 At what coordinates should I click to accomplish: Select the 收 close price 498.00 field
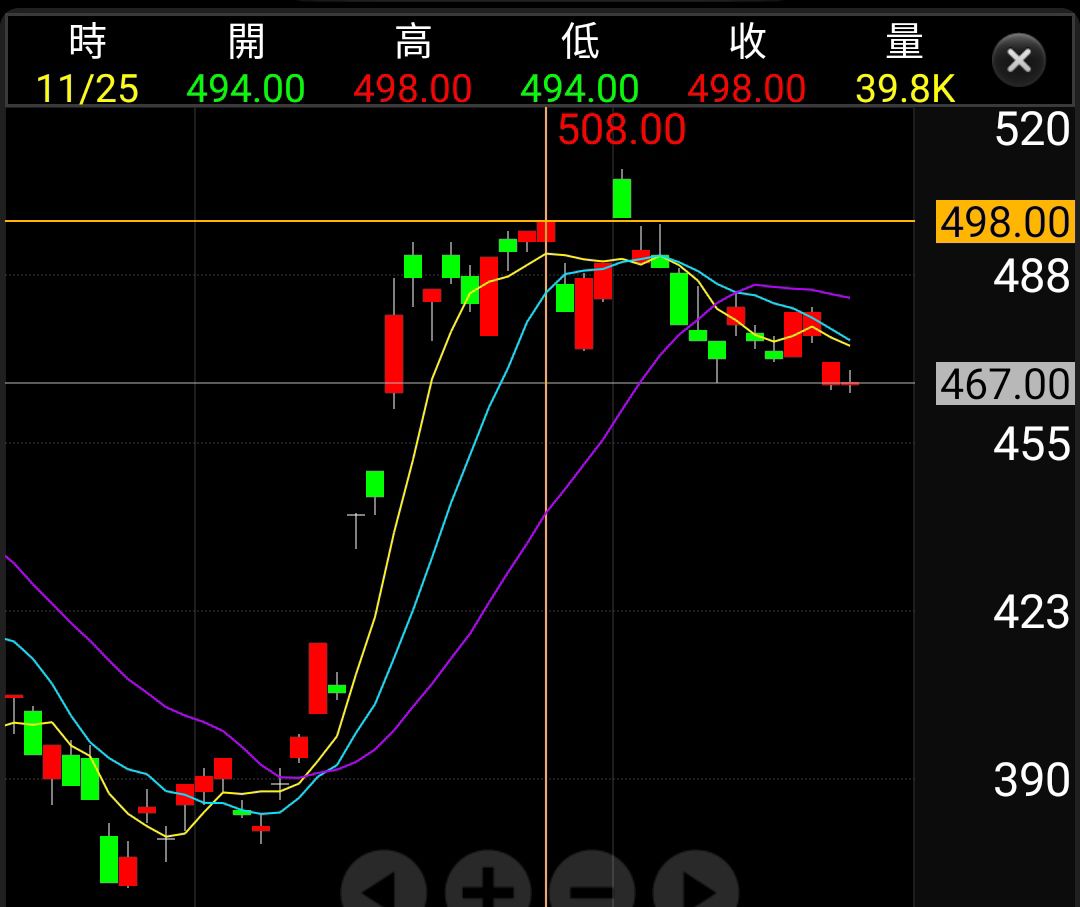point(746,89)
